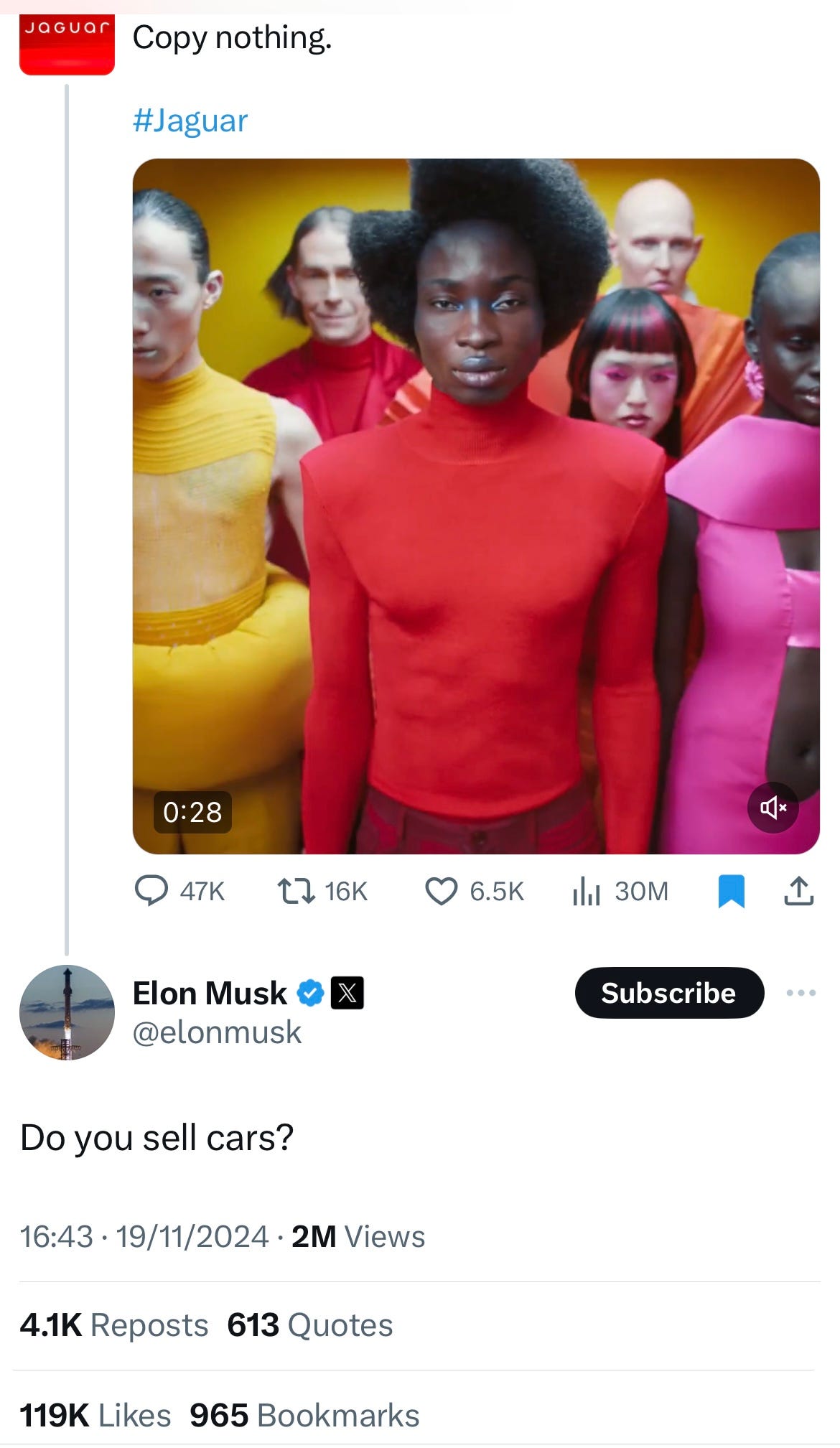Share the tweet via upload icon

pyautogui.click(x=798, y=891)
